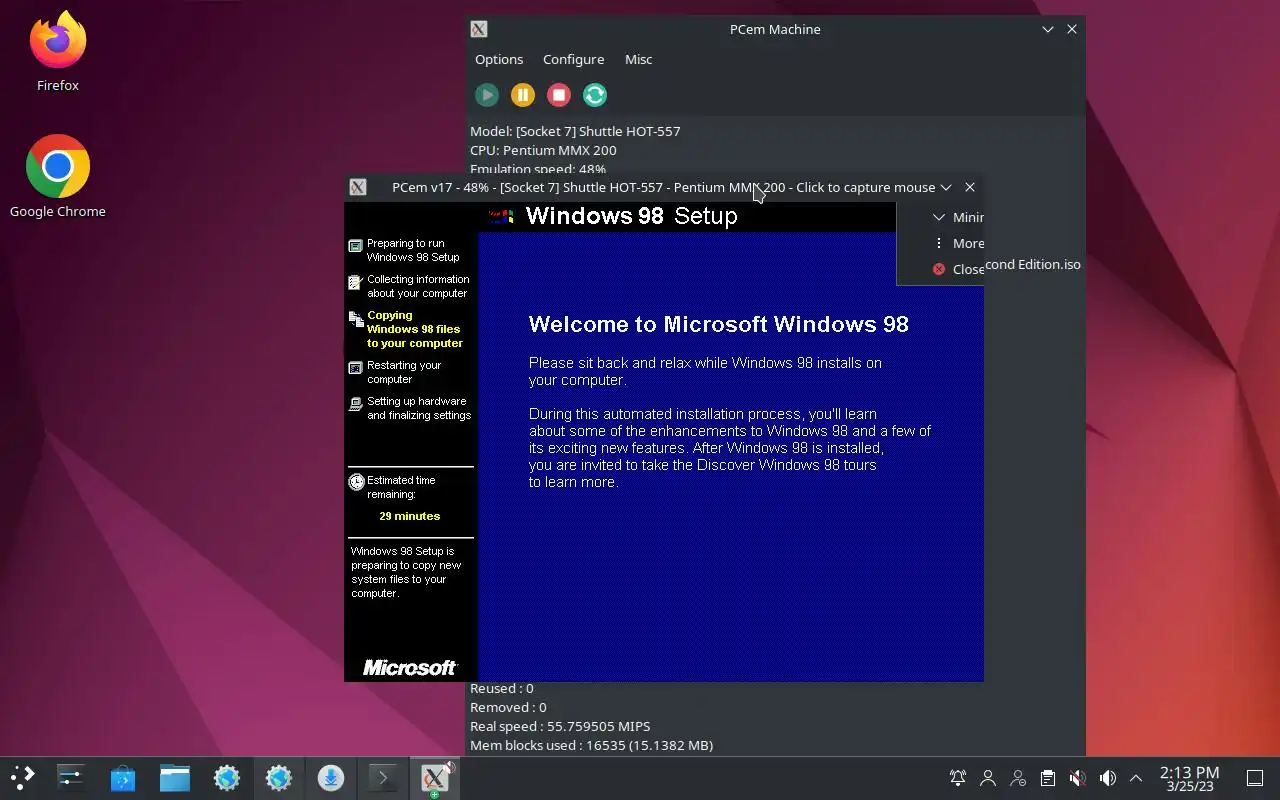1280x800 pixels.
Task: Choose the Close entry in window popup menu
Action: (957, 269)
